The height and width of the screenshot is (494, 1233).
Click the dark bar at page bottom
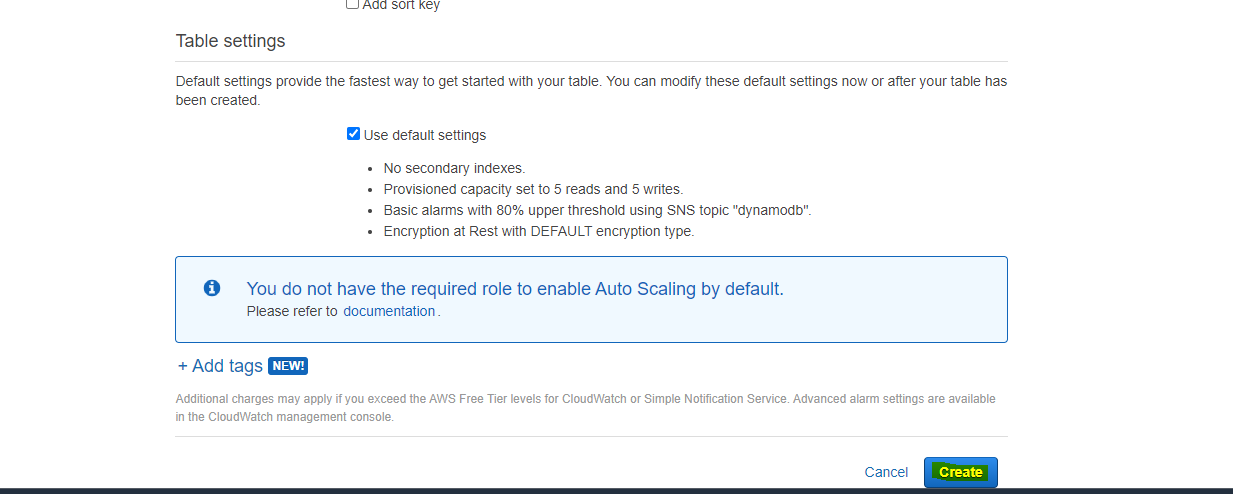pos(616,491)
